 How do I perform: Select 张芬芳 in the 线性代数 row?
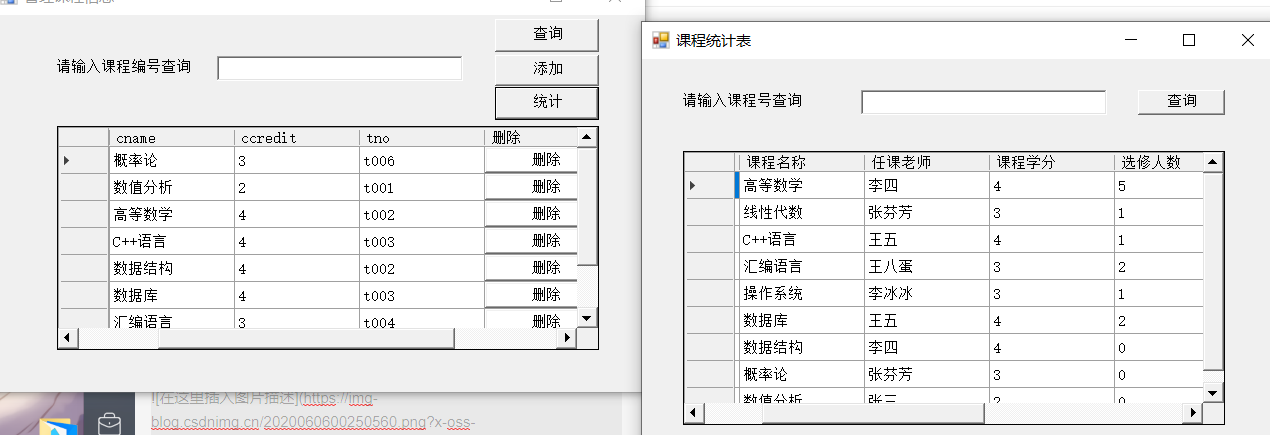[927, 212]
